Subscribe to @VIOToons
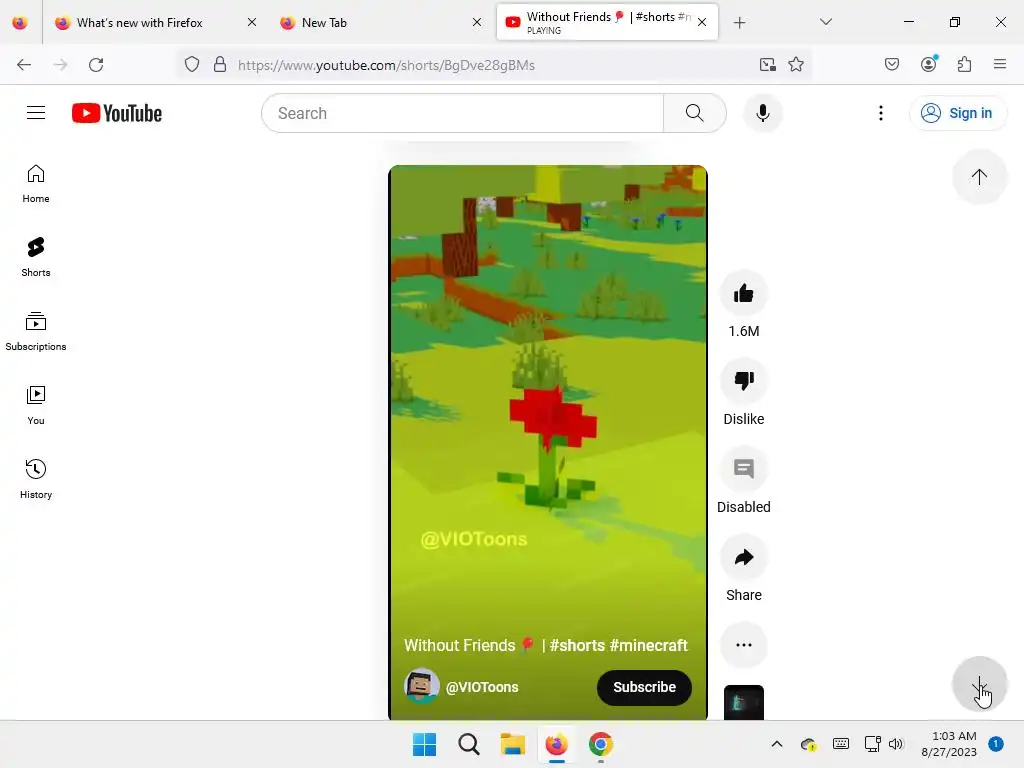 [x=644, y=687]
